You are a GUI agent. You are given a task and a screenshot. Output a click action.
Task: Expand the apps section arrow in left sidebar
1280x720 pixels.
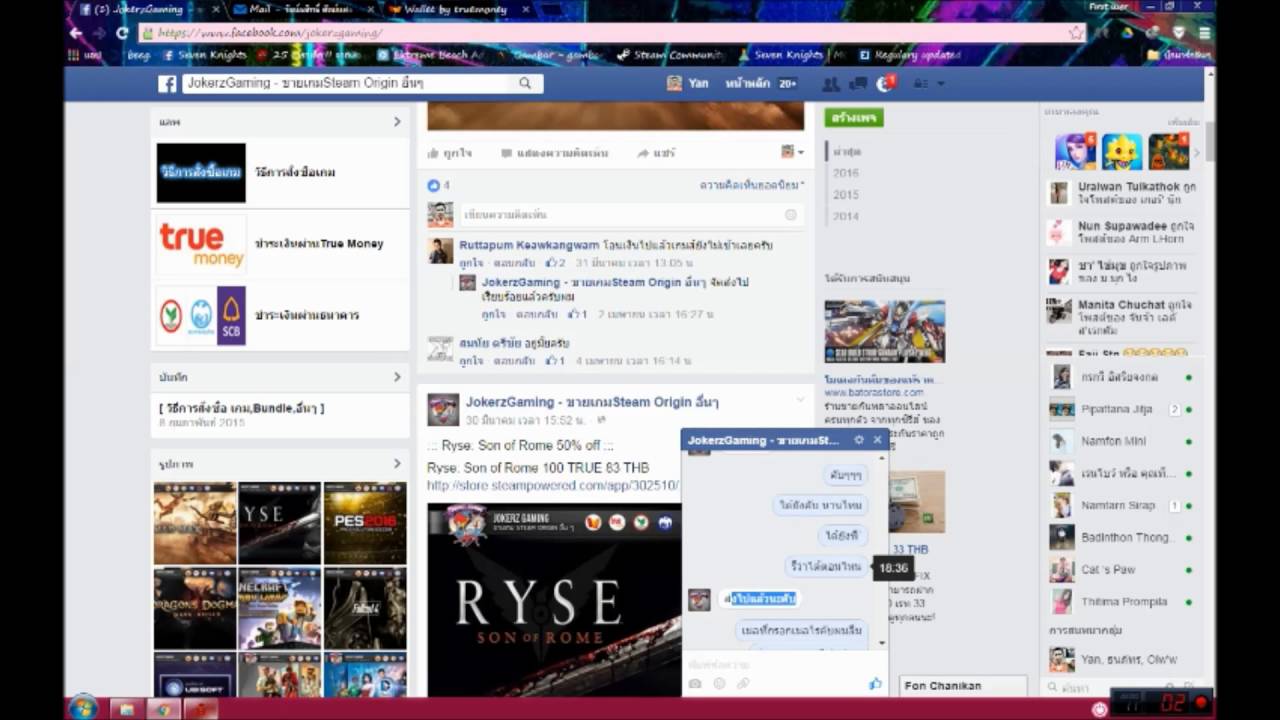(x=397, y=121)
